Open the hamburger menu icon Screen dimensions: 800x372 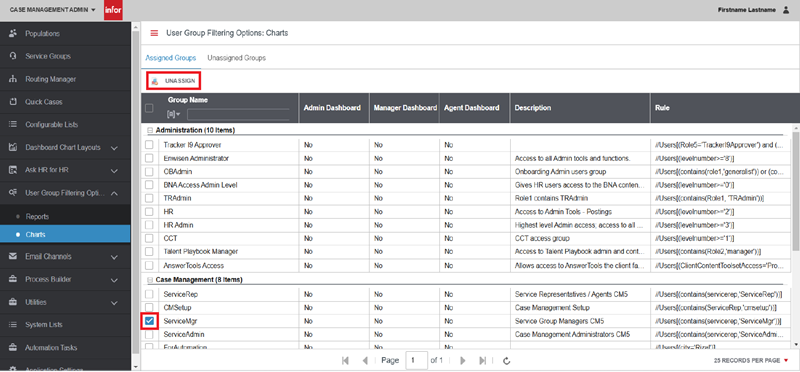click(154, 33)
